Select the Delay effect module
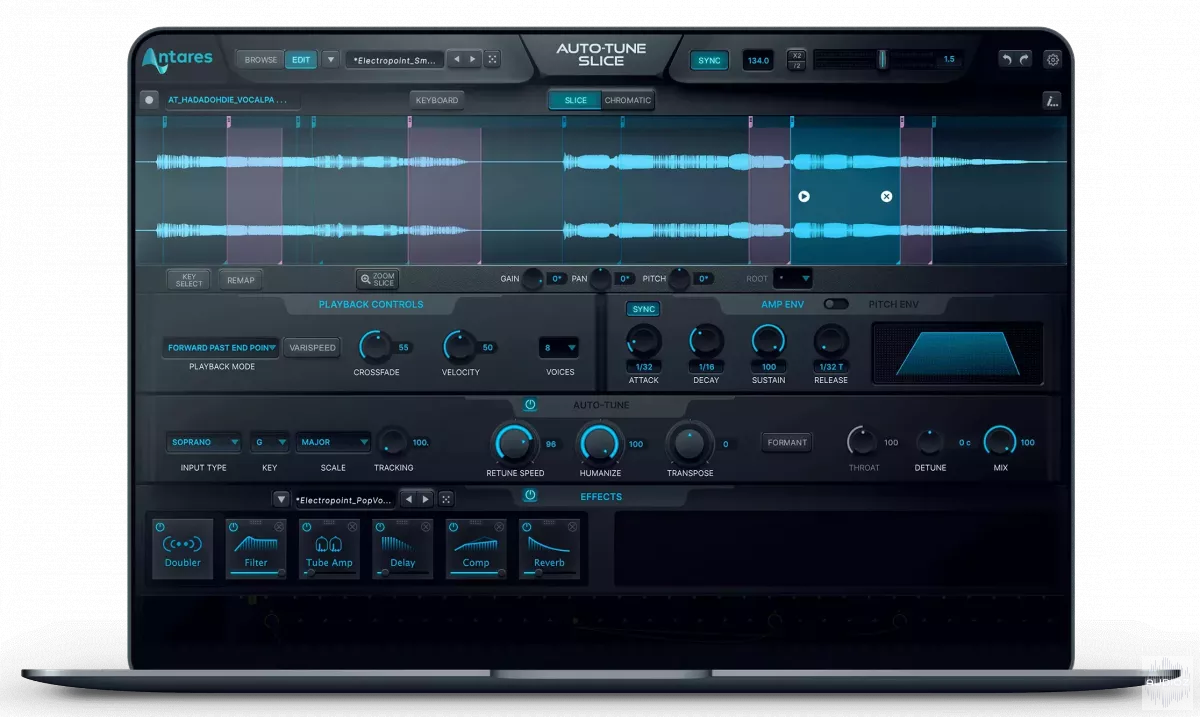1200x717 pixels. click(x=403, y=549)
